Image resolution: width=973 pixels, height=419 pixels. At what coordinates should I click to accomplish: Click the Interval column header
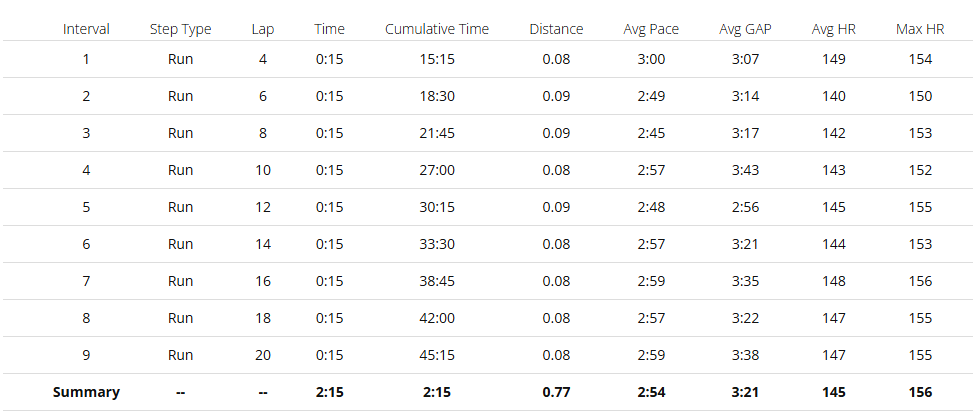pos(86,29)
